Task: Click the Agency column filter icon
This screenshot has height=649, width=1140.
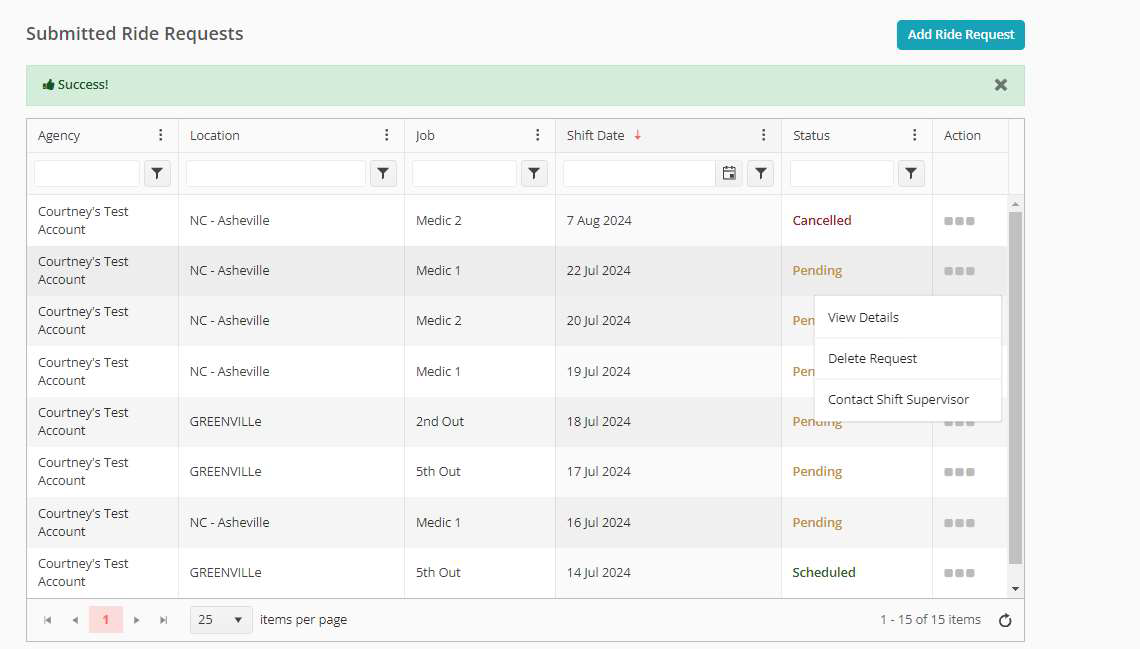Action: pos(157,174)
